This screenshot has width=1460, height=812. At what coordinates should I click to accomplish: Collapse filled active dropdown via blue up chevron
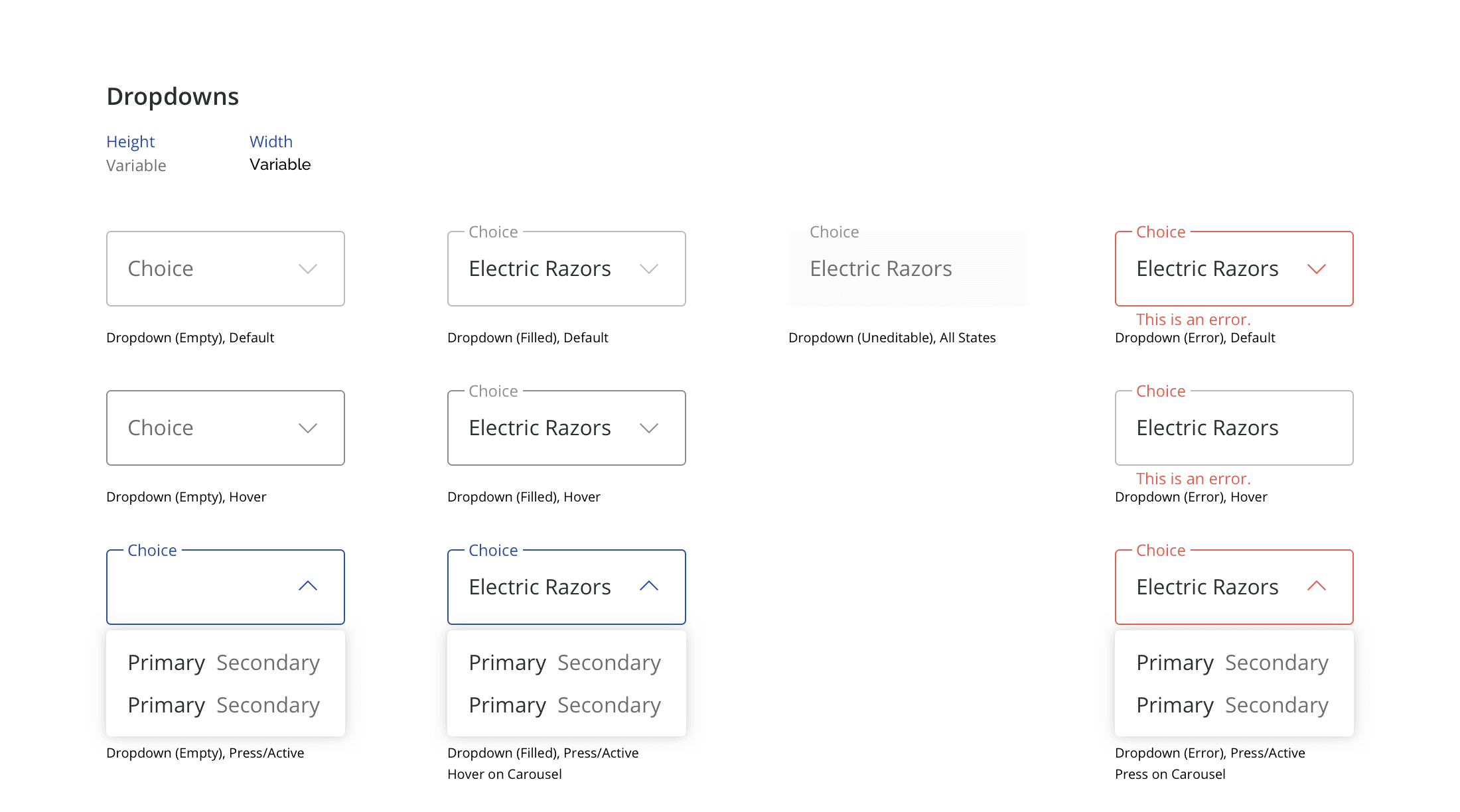pos(649,586)
